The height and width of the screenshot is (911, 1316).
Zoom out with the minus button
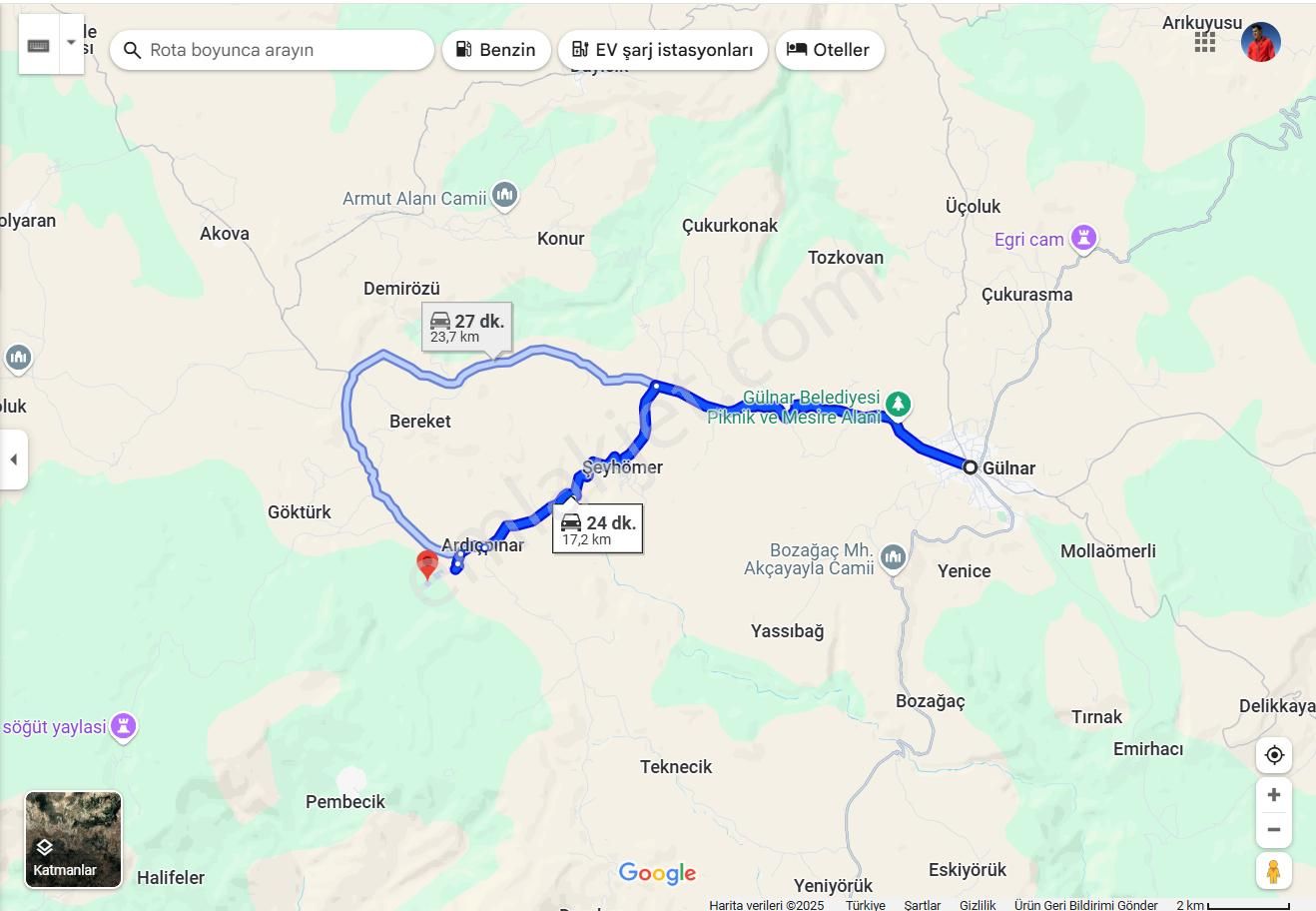(x=1274, y=830)
